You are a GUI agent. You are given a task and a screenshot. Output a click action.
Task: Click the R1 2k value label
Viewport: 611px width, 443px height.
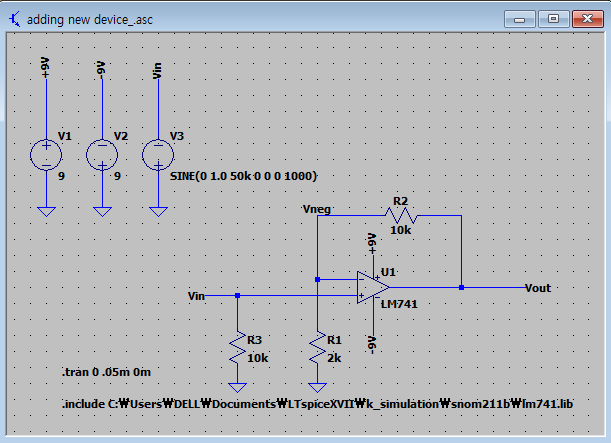click(334, 358)
